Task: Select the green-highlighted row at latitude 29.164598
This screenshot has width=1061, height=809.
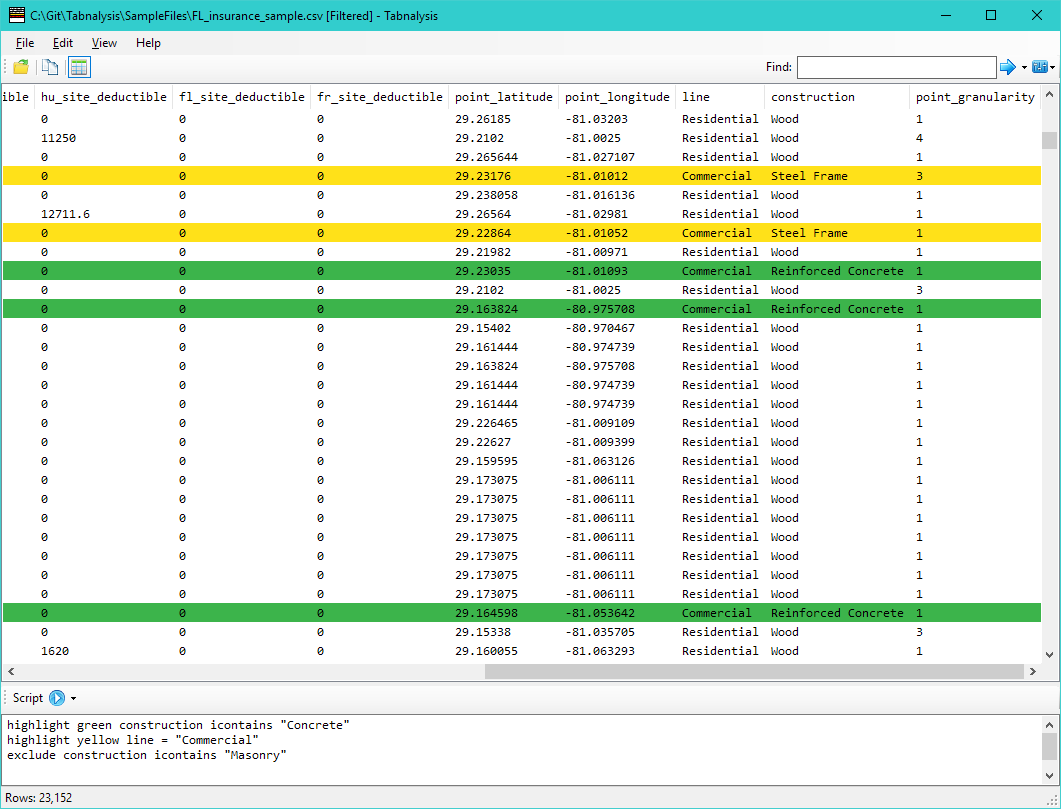Action: pyautogui.click(x=522, y=613)
